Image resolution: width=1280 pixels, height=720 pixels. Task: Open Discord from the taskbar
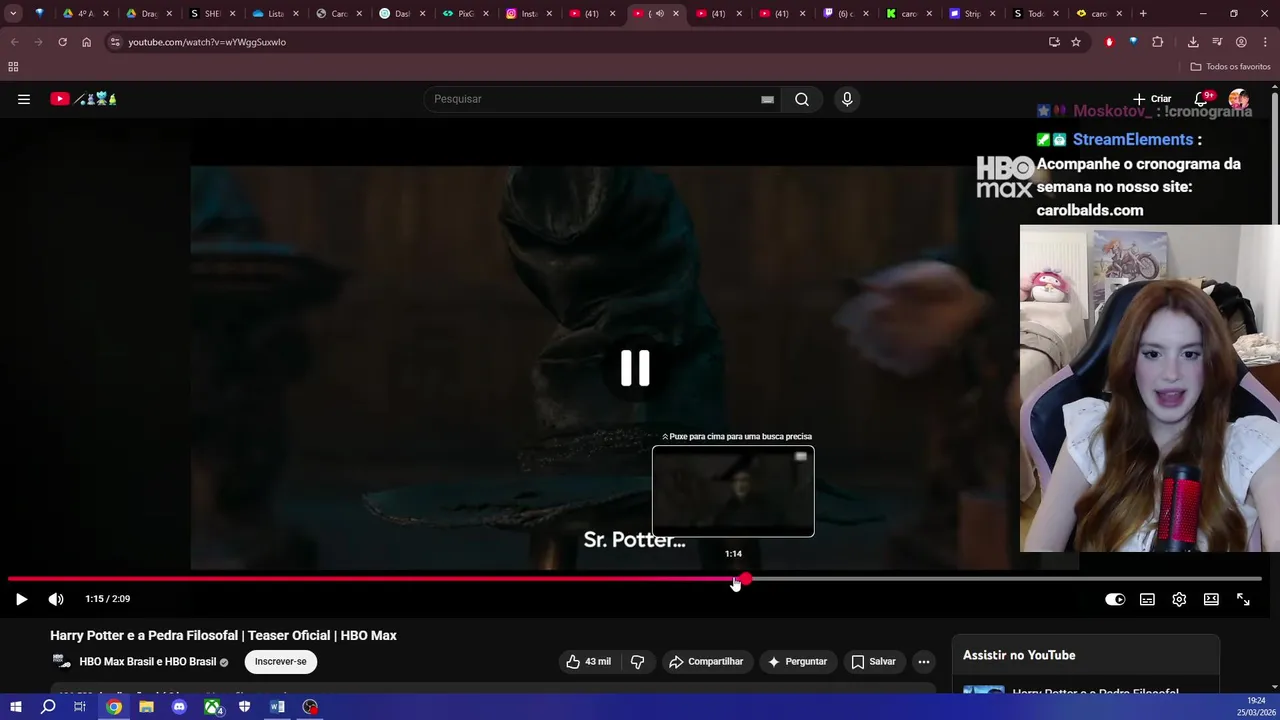[x=179, y=707]
